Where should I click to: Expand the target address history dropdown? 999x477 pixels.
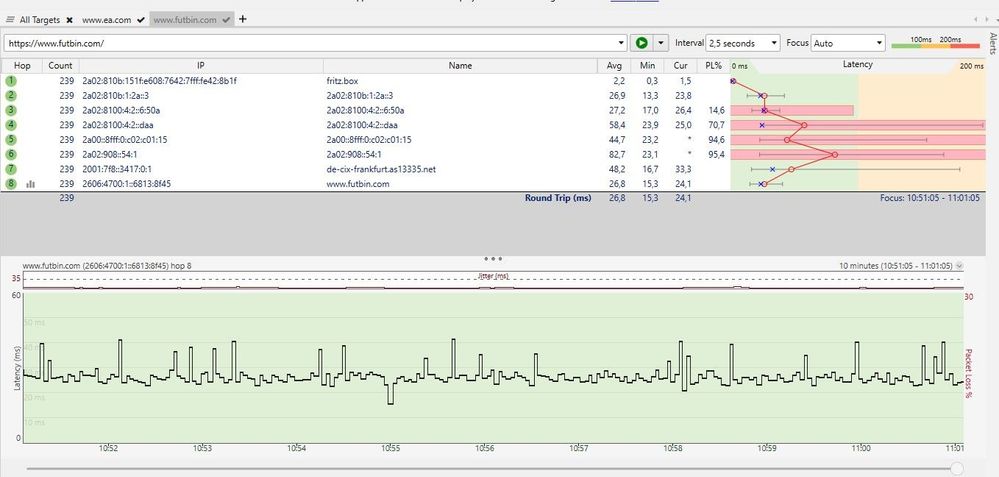point(622,43)
